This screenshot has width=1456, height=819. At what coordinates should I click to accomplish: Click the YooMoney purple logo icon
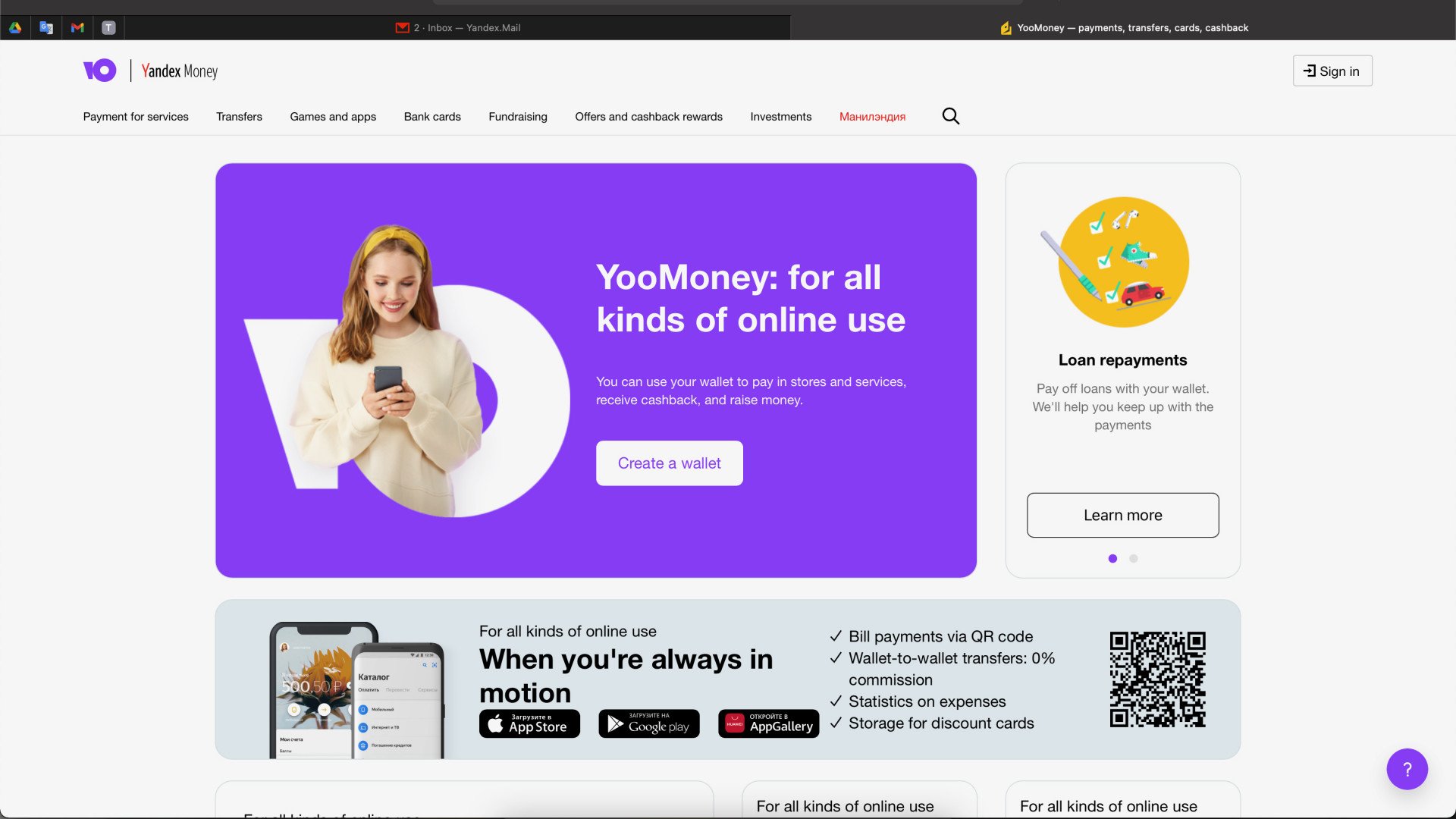99,71
